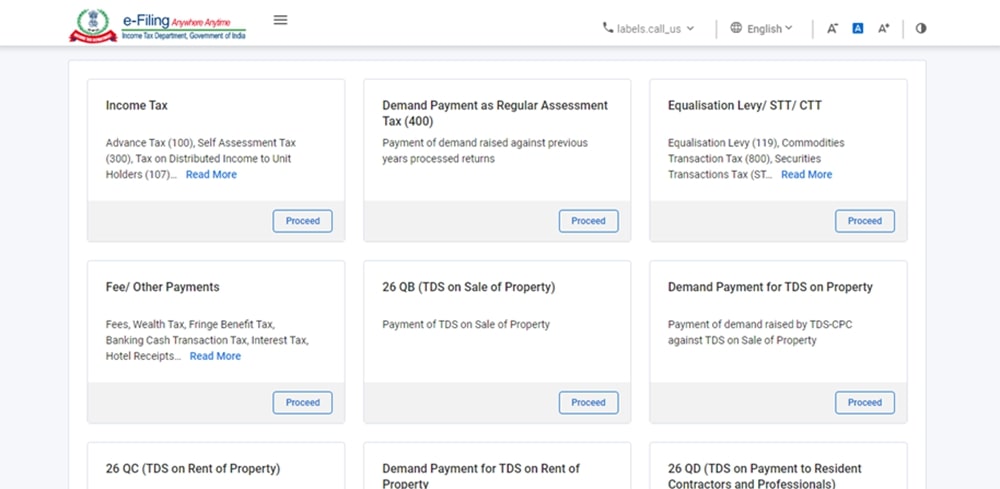This screenshot has height=489, width=1000.
Task: Decrease the page font size
Action: point(832,29)
